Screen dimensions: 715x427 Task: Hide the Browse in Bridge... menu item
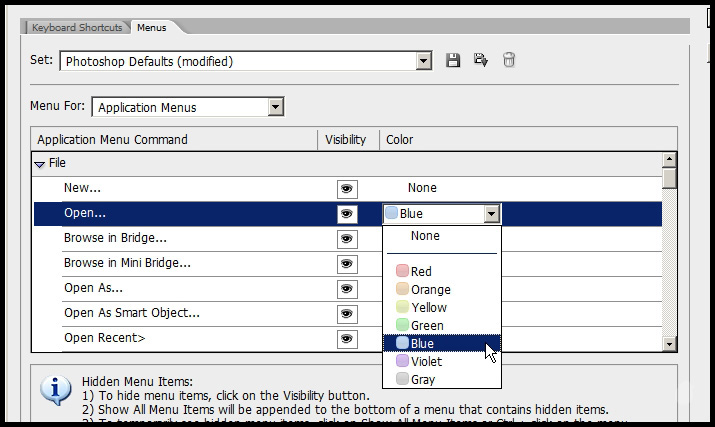coord(347,239)
